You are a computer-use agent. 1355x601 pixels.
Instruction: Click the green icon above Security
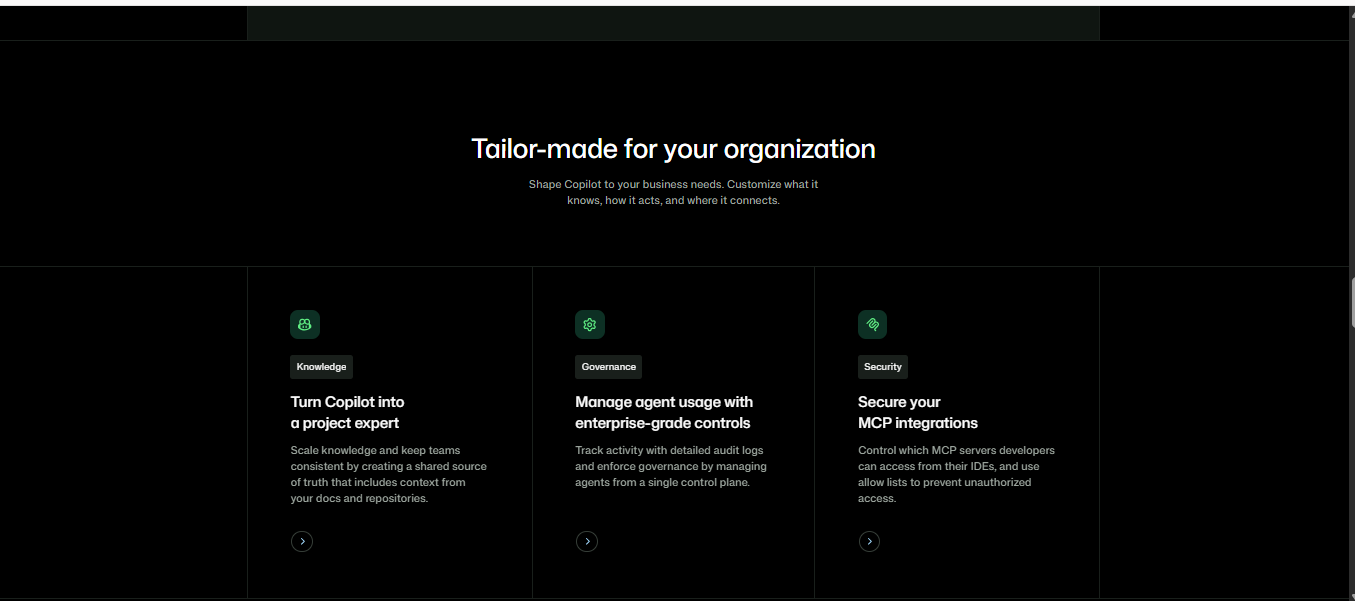[x=872, y=324]
